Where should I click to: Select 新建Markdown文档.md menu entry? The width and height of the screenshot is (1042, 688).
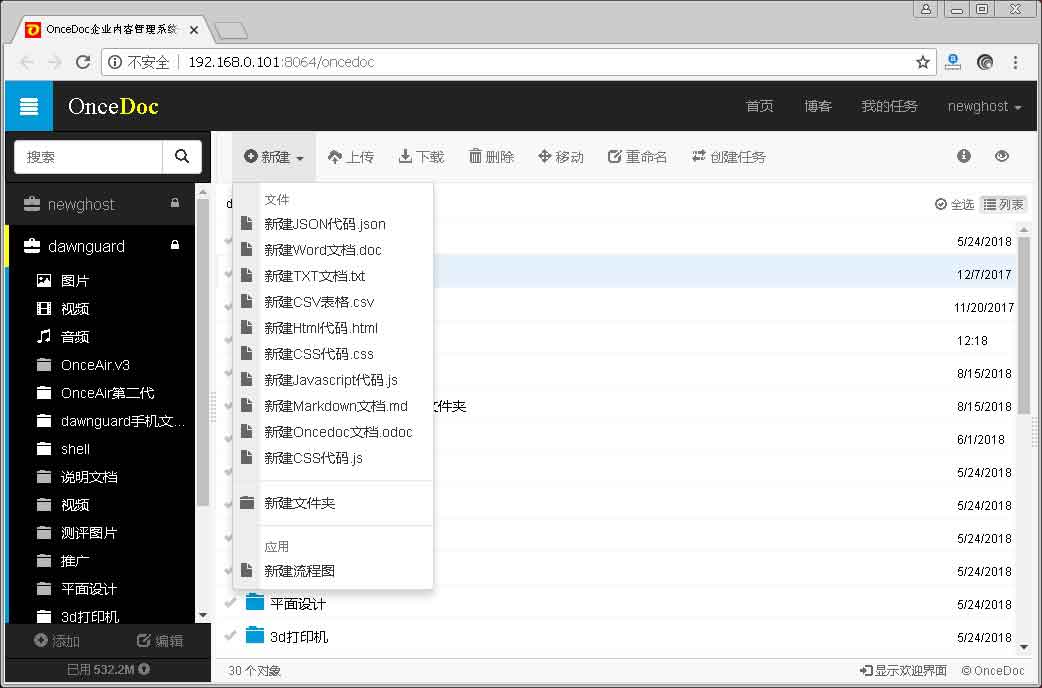coord(336,406)
